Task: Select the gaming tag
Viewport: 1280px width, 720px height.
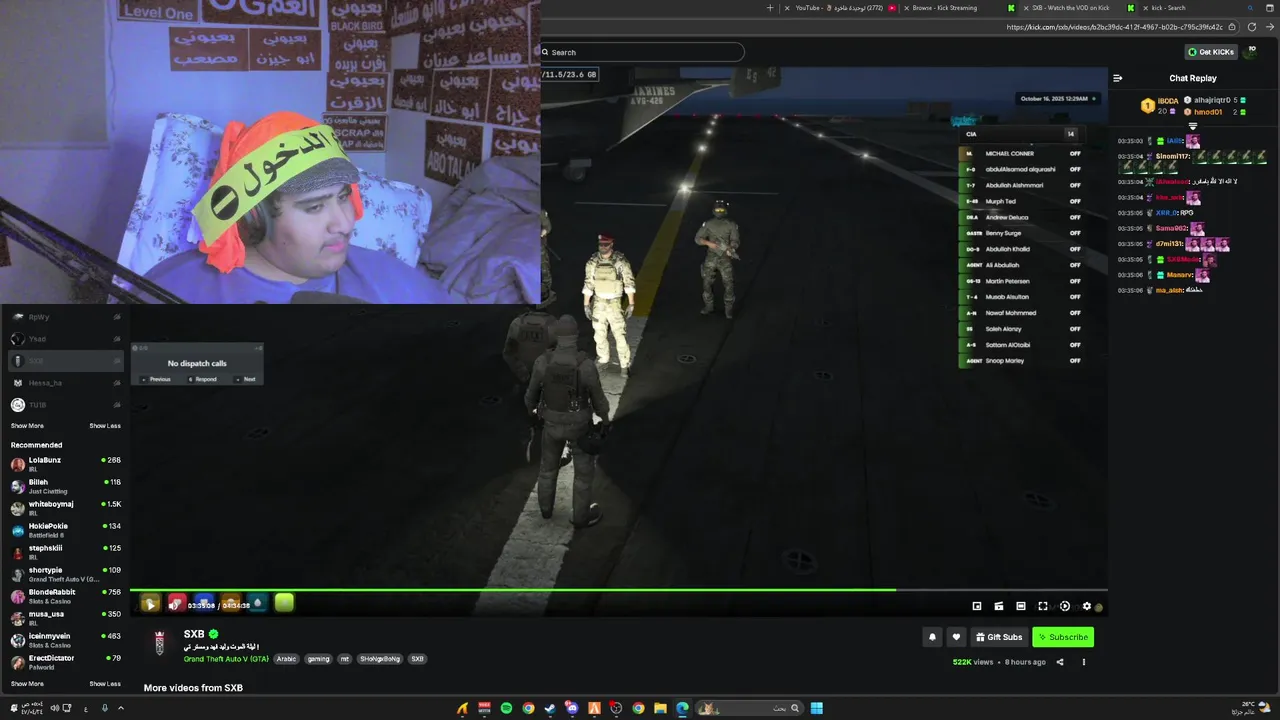Action: pos(318,659)
